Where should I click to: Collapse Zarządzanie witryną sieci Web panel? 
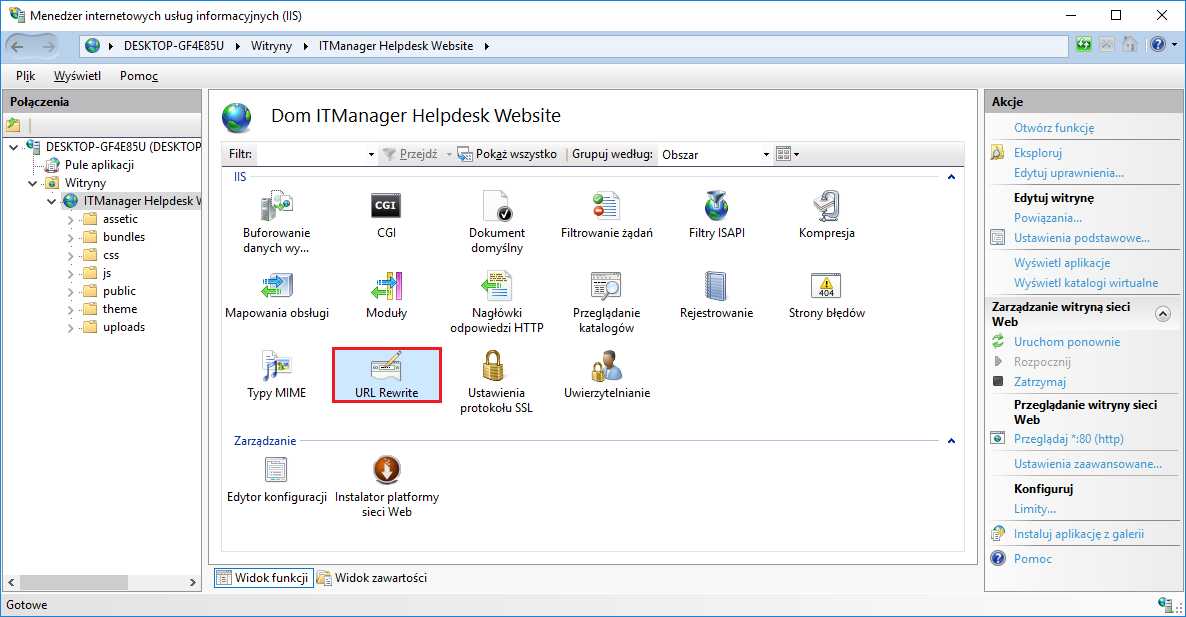(1163, 314)
